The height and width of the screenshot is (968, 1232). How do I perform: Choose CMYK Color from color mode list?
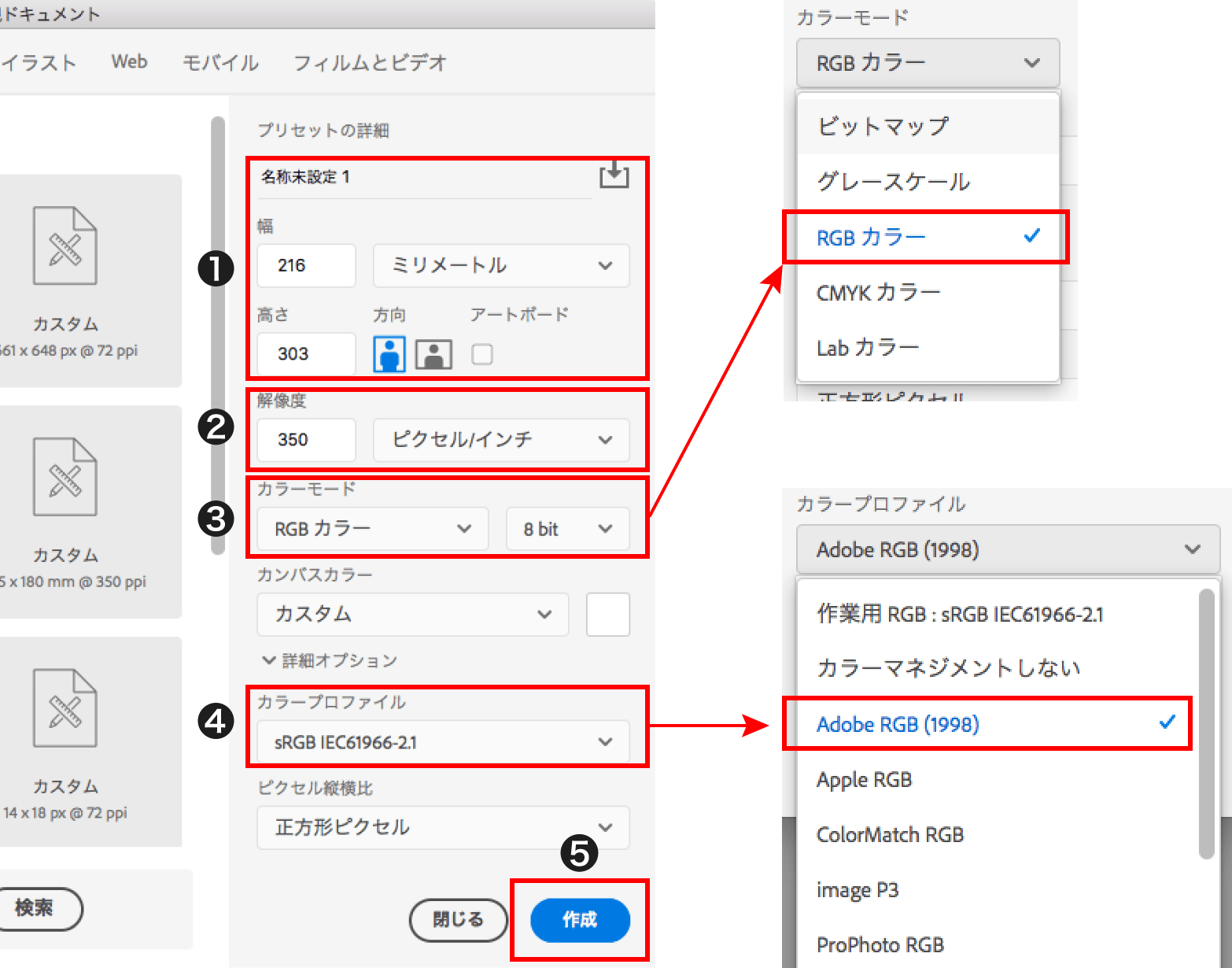tap(879, 293)
